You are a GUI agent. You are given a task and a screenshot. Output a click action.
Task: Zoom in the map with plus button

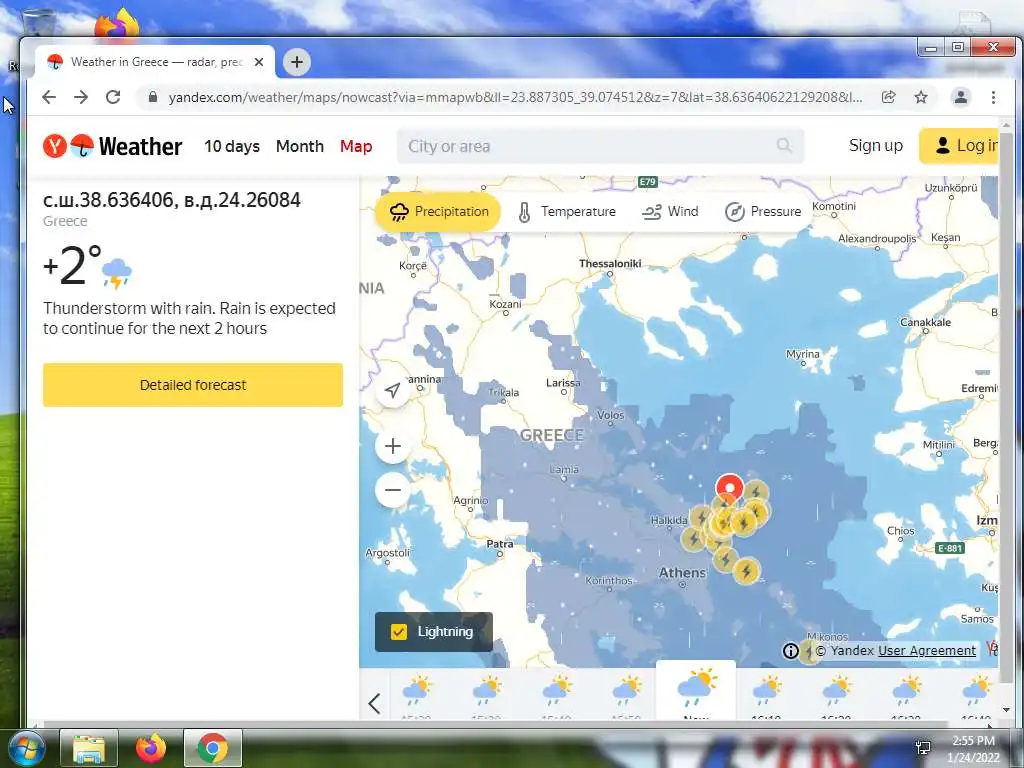coord(392,446)
